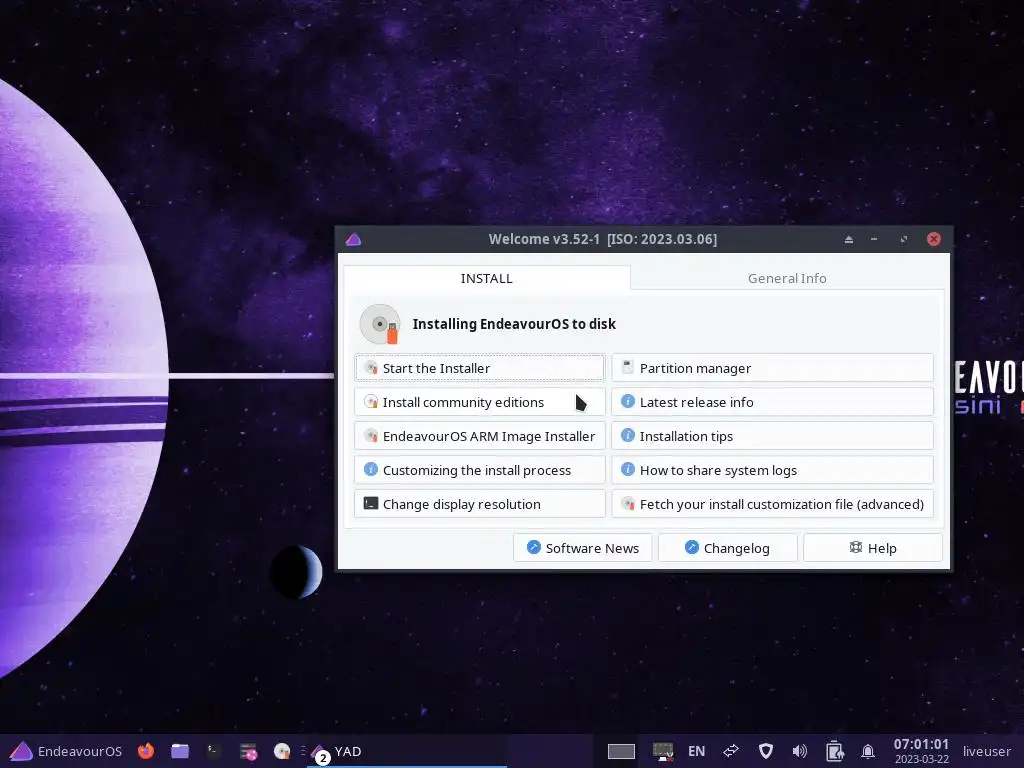Image resolution: width=1024 pixels, height=768 pixels.
Task: Start the Installer
Action: (479, 368)
